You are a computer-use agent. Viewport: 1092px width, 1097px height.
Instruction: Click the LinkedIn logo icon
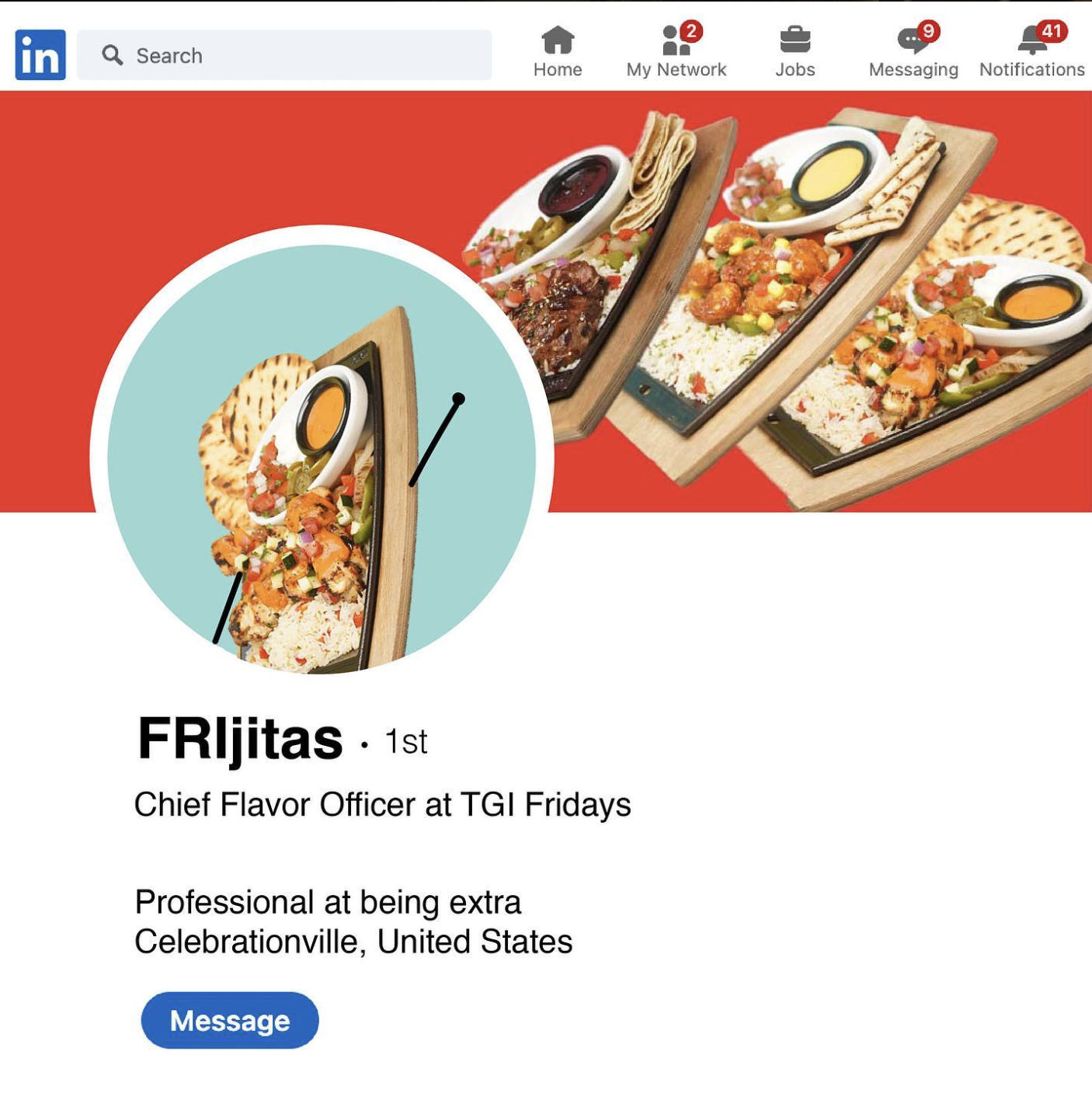(x=40, y=55)
